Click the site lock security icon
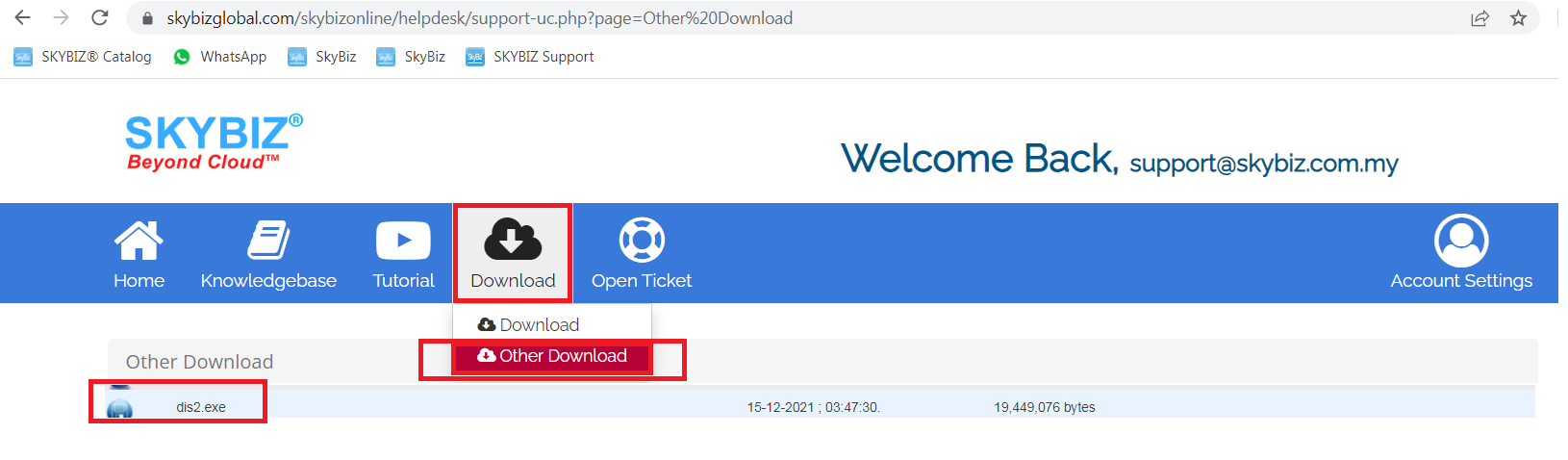The image size is (1568, 460). pyautogui.click(x=147, y=18)
